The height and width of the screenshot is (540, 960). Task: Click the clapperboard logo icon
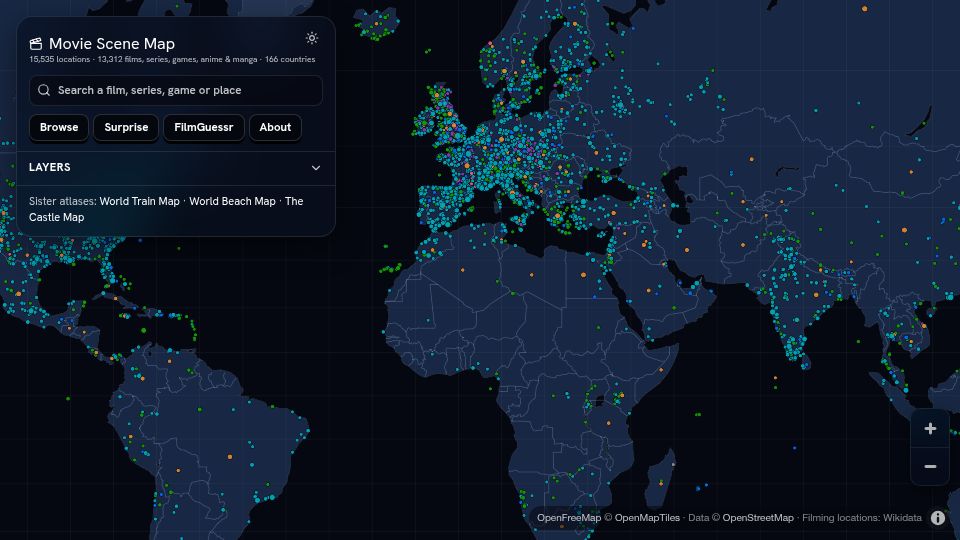pos(36,43)
